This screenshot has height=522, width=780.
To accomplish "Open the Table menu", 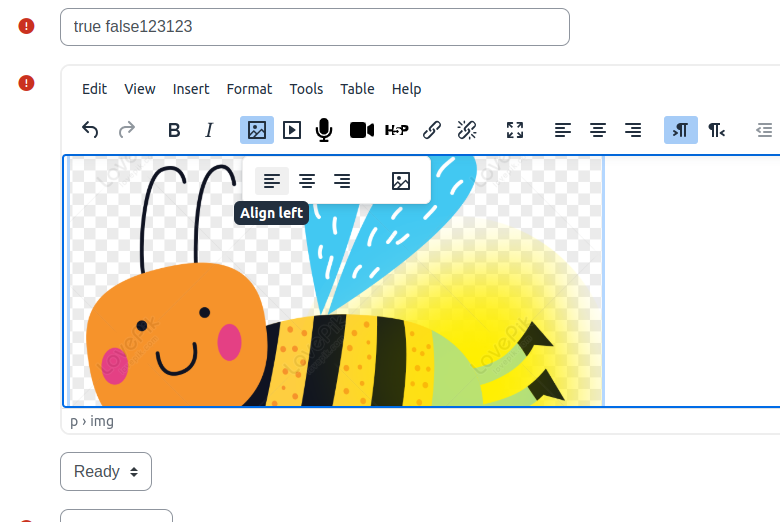I will click(x=357, y=89).
